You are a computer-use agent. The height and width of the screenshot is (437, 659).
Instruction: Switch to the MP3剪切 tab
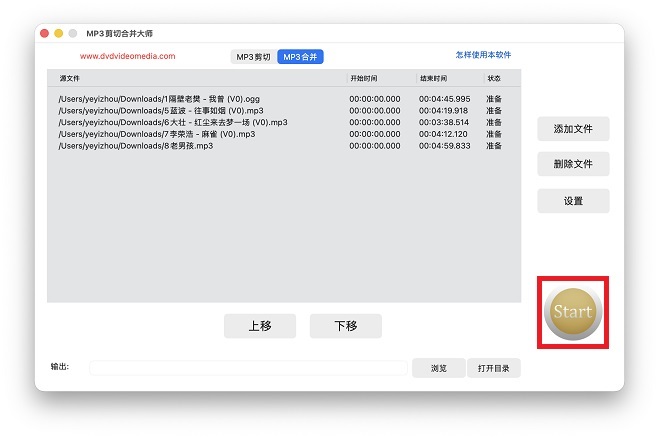click(x=253, y=57)
